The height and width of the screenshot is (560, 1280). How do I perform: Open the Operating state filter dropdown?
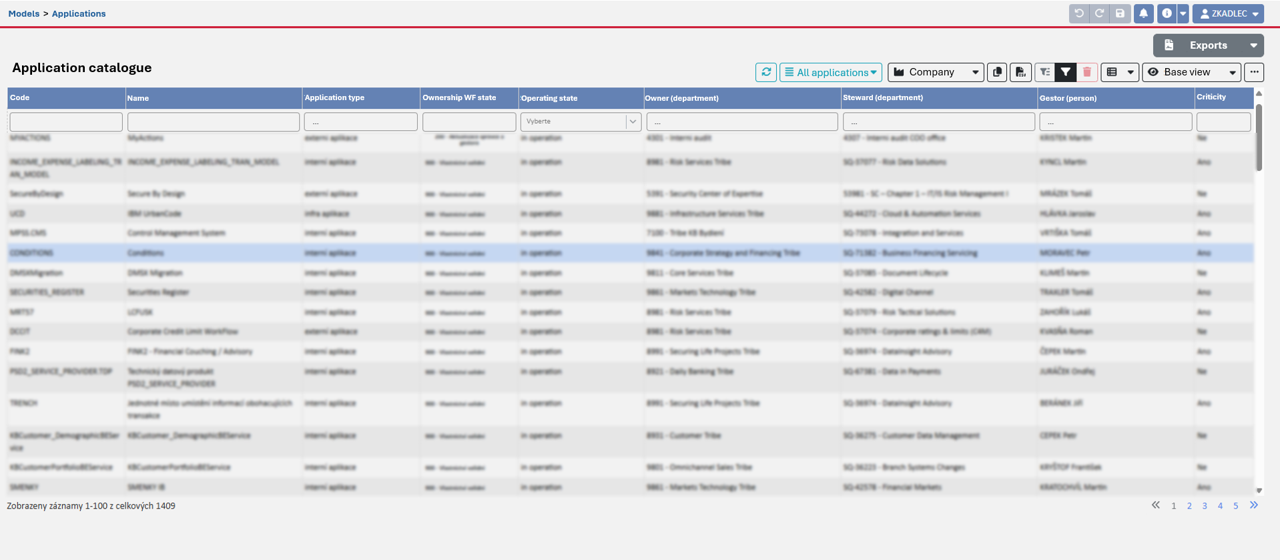point(580,121)
